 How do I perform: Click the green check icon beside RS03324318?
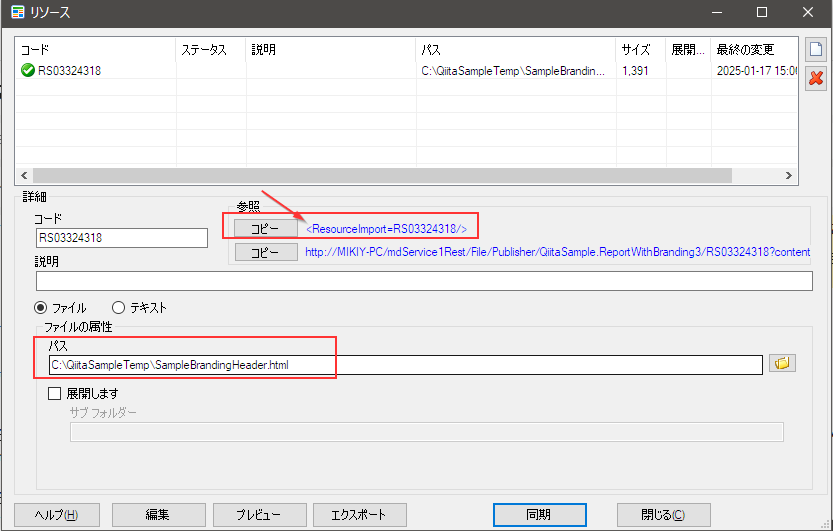coord(28,70)
